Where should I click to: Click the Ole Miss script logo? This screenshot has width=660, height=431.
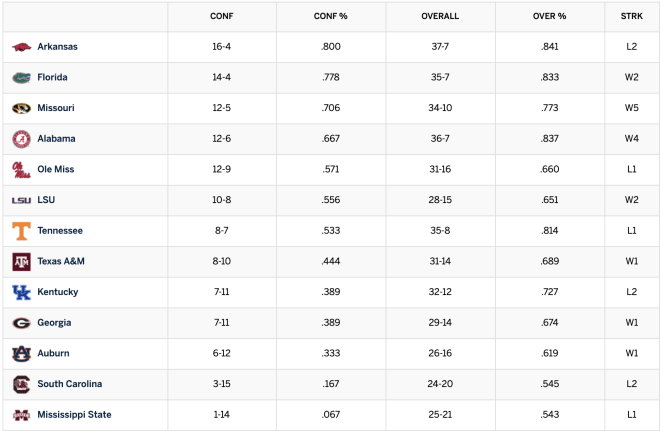tap(21, 170)
